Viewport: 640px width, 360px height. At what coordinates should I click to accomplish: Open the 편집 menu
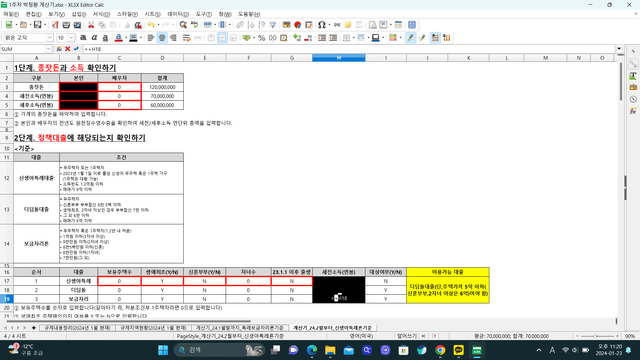click(33, 14)
